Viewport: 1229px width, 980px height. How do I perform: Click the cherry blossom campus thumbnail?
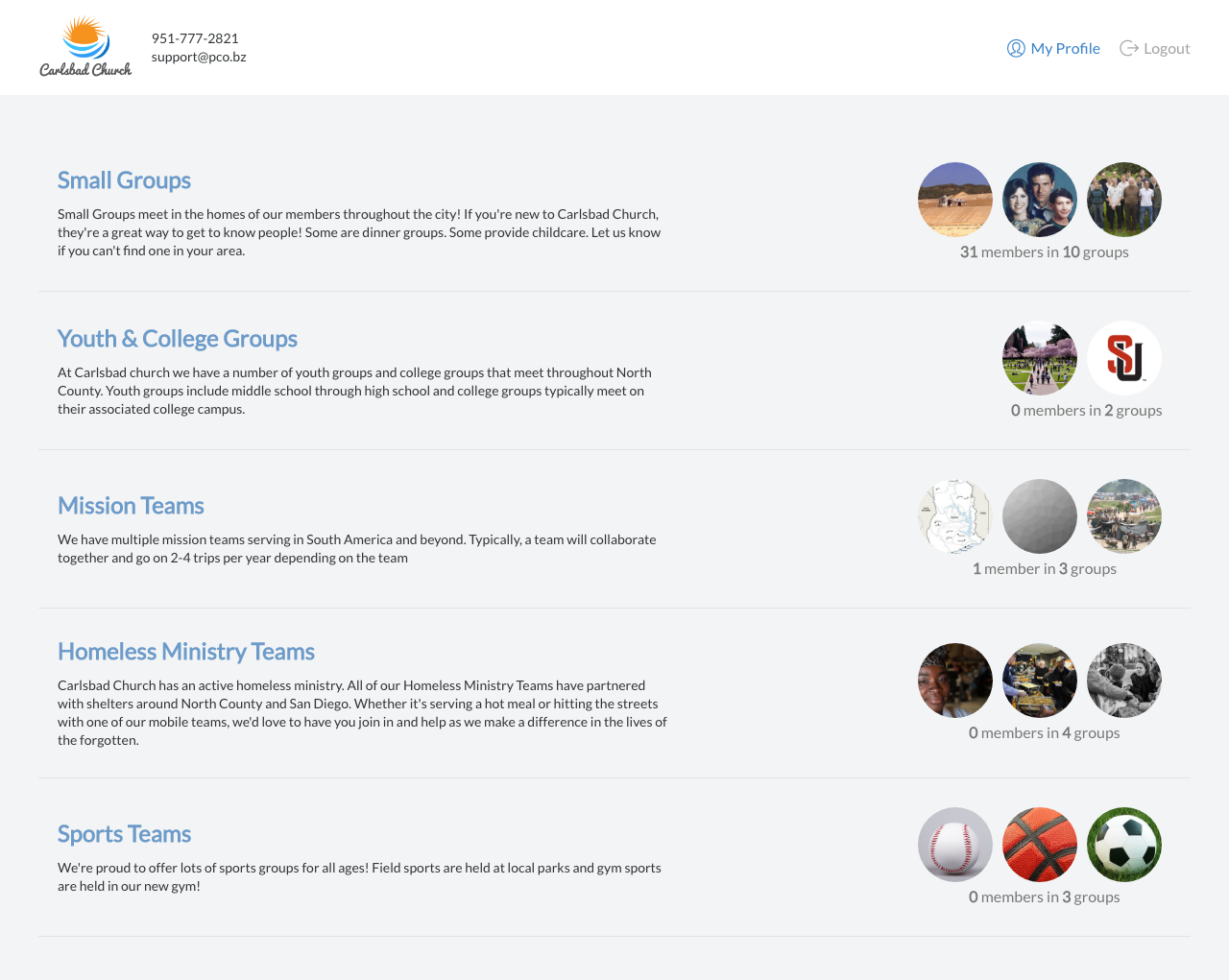click(1040, 358)
